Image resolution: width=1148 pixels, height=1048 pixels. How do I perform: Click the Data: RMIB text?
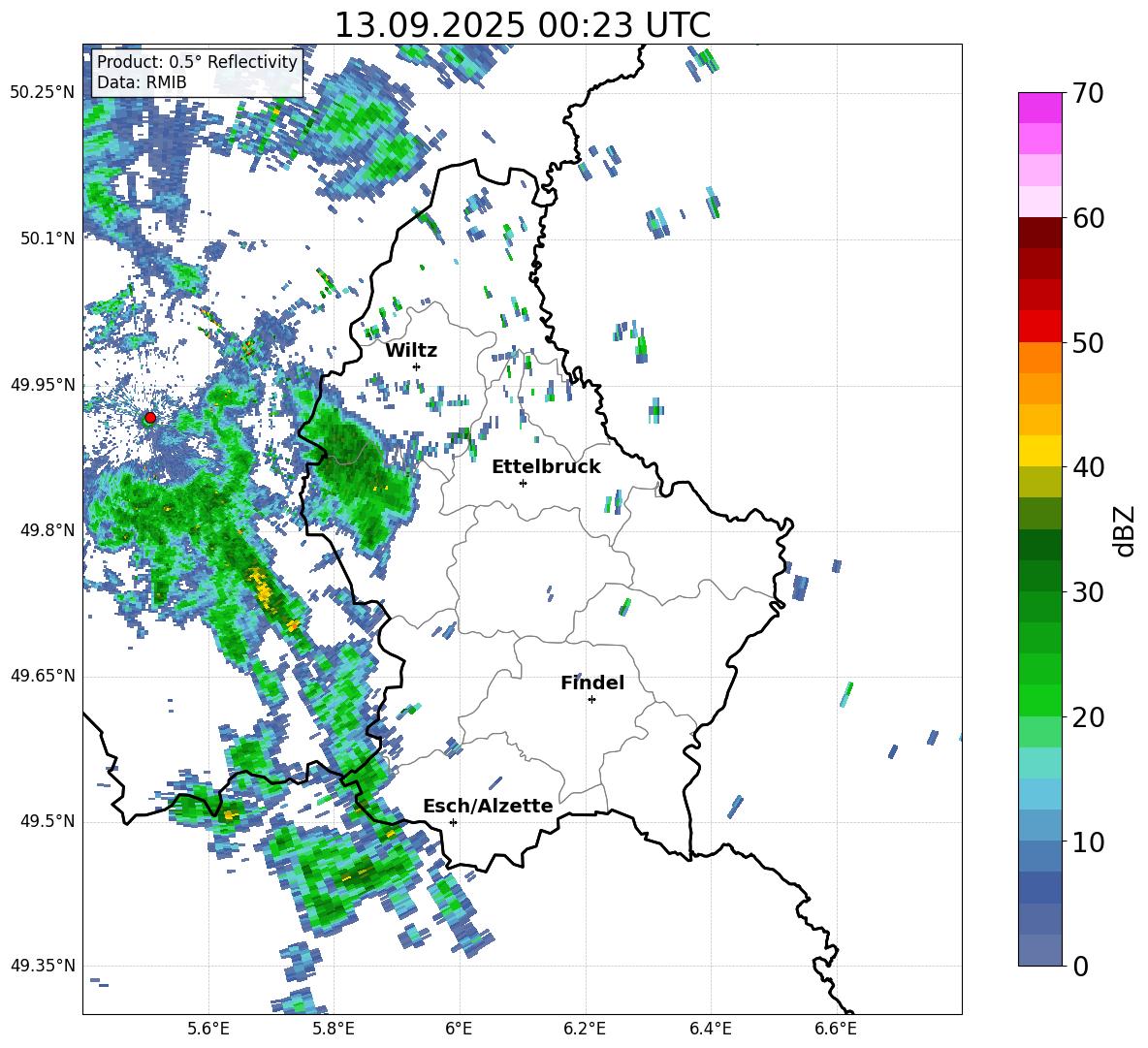coord(142,82)
